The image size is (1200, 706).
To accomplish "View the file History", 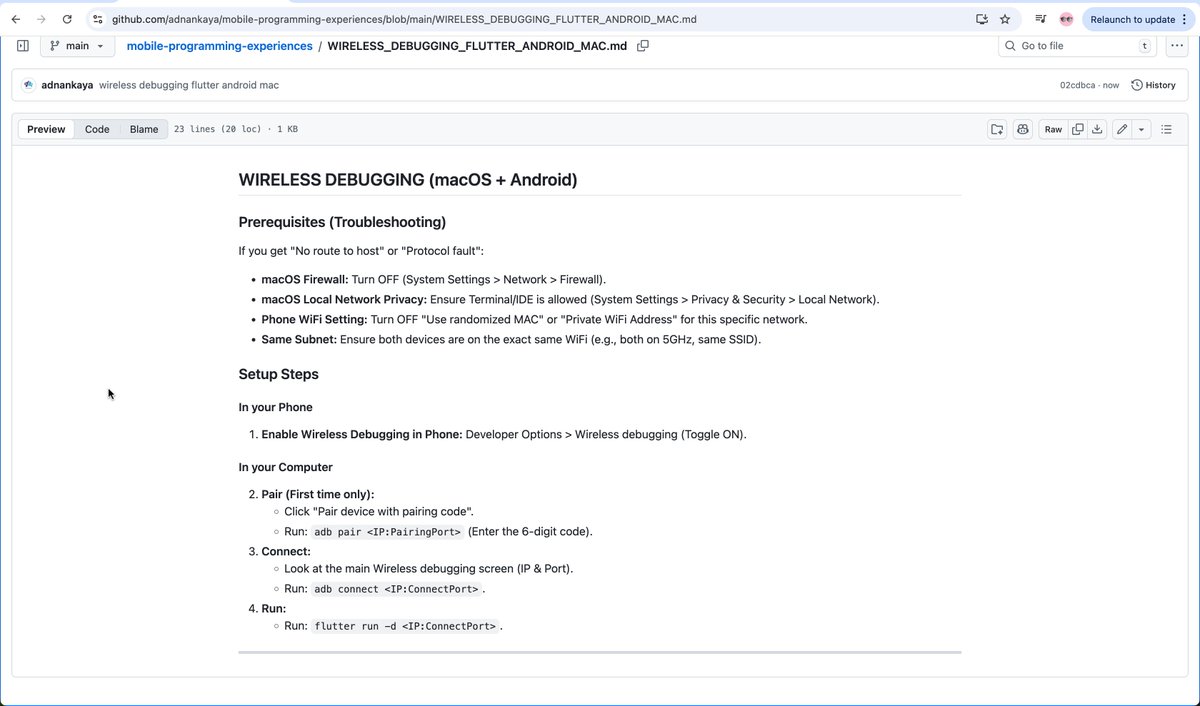I will [x=1153, y=85].
